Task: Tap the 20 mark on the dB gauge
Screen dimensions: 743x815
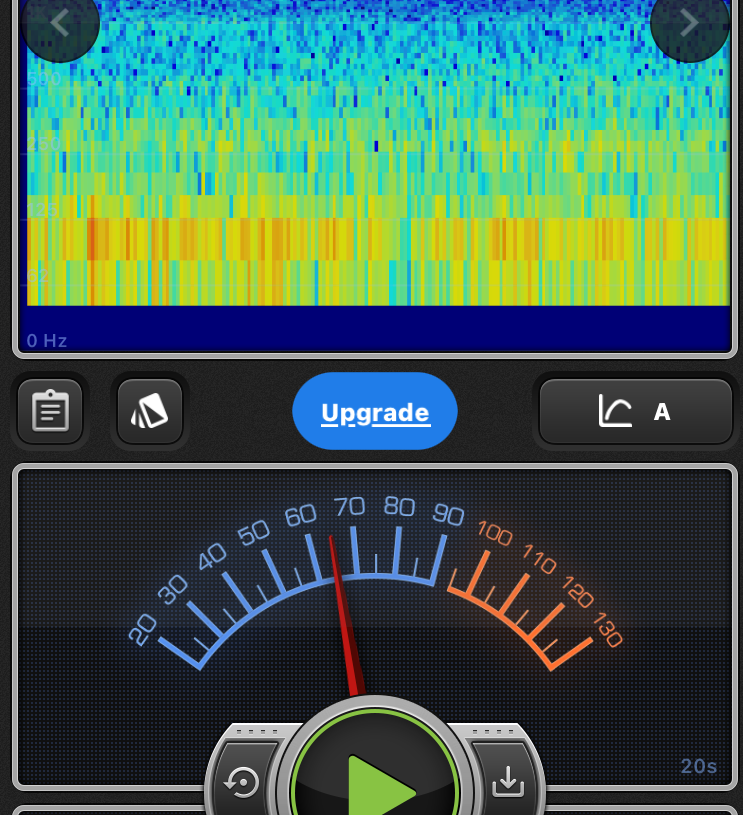Action: [x=143, y=629]
